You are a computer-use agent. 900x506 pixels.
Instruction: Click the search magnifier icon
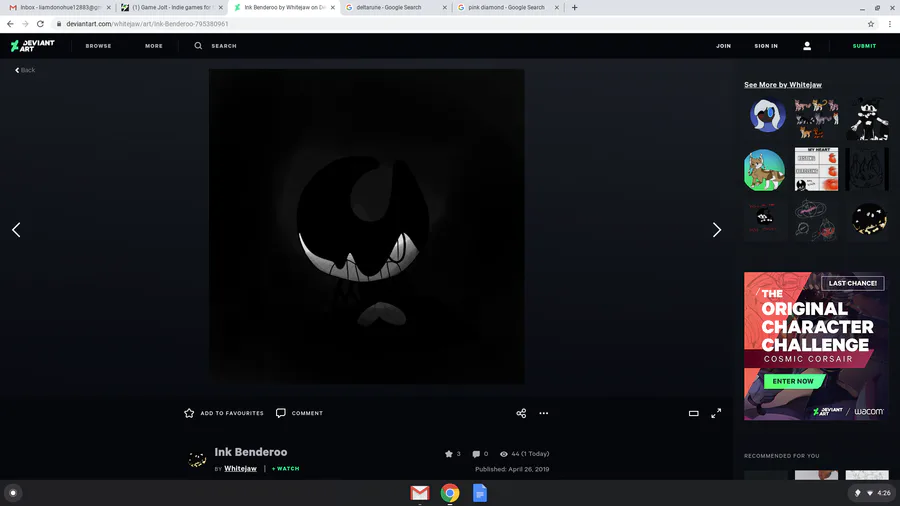pyautogui.click(x=198, y=46)
